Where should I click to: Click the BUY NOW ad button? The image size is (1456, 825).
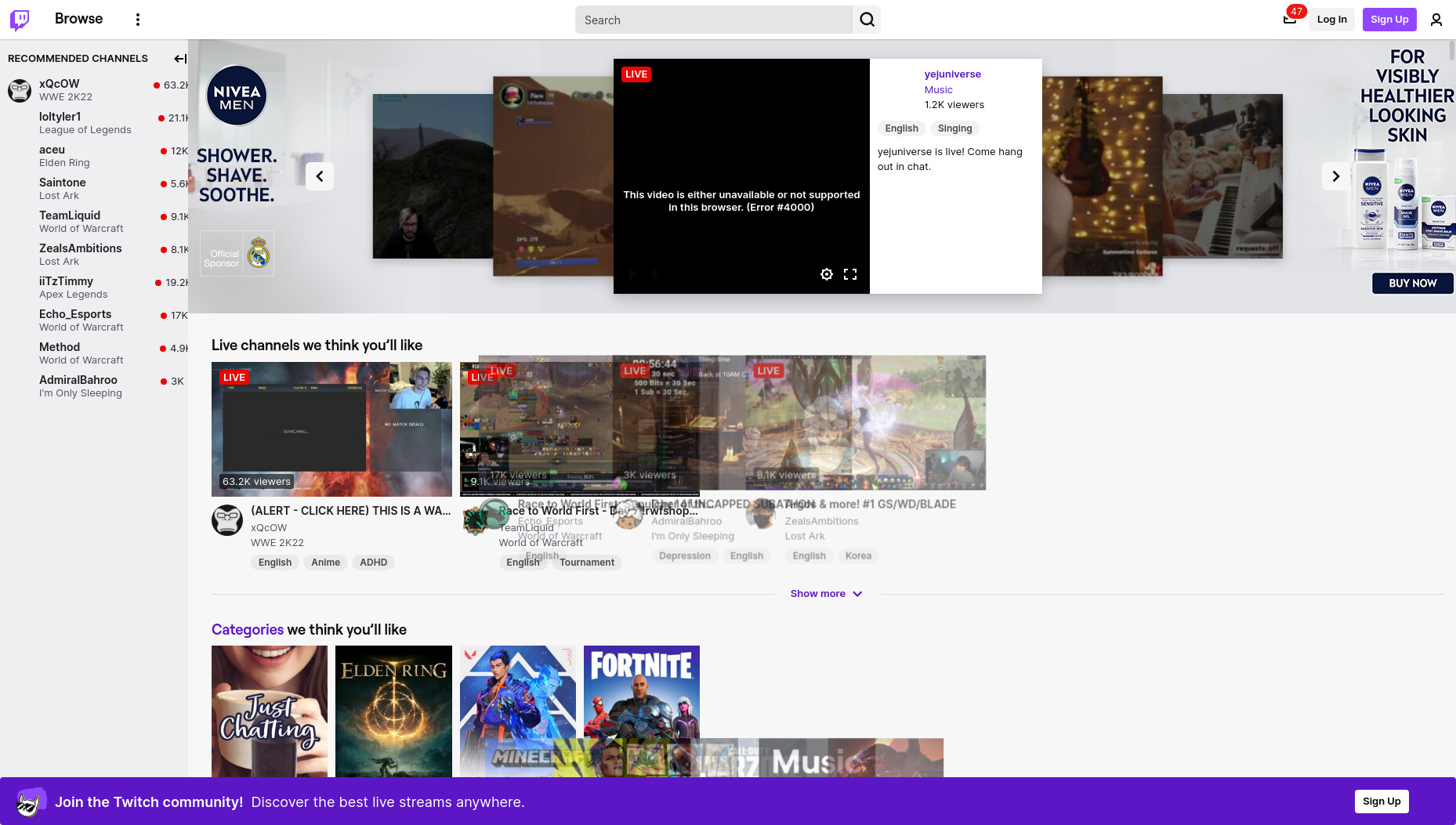pyautogui.click(x=1412, y=284)
